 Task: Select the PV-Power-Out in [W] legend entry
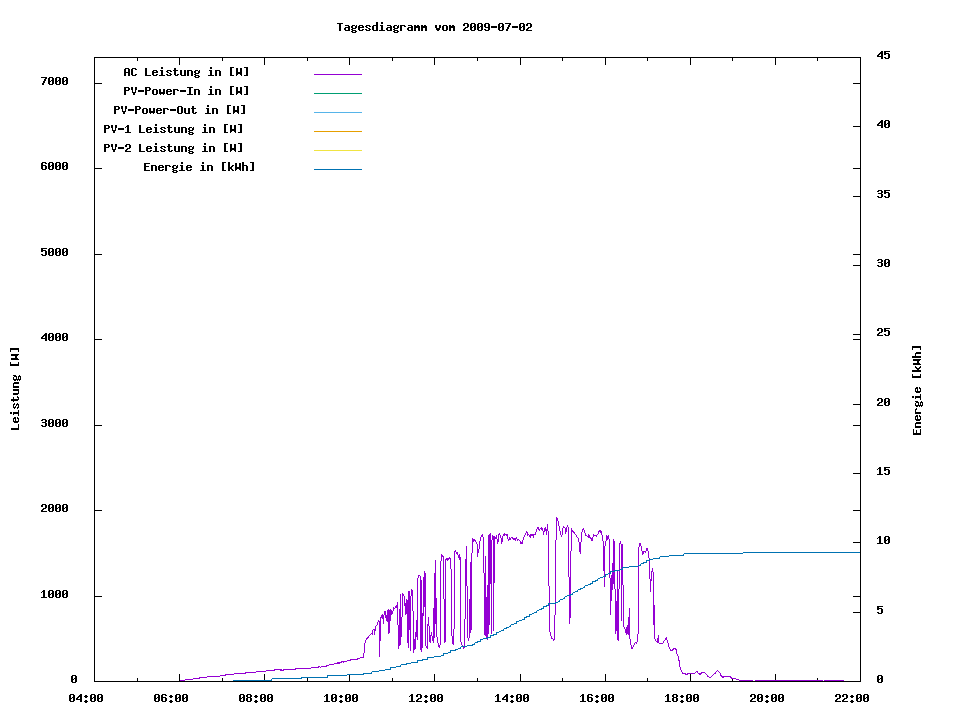[180, 110]
